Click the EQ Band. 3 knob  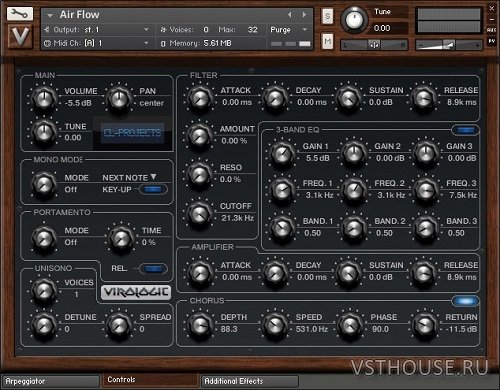[425, 228]
